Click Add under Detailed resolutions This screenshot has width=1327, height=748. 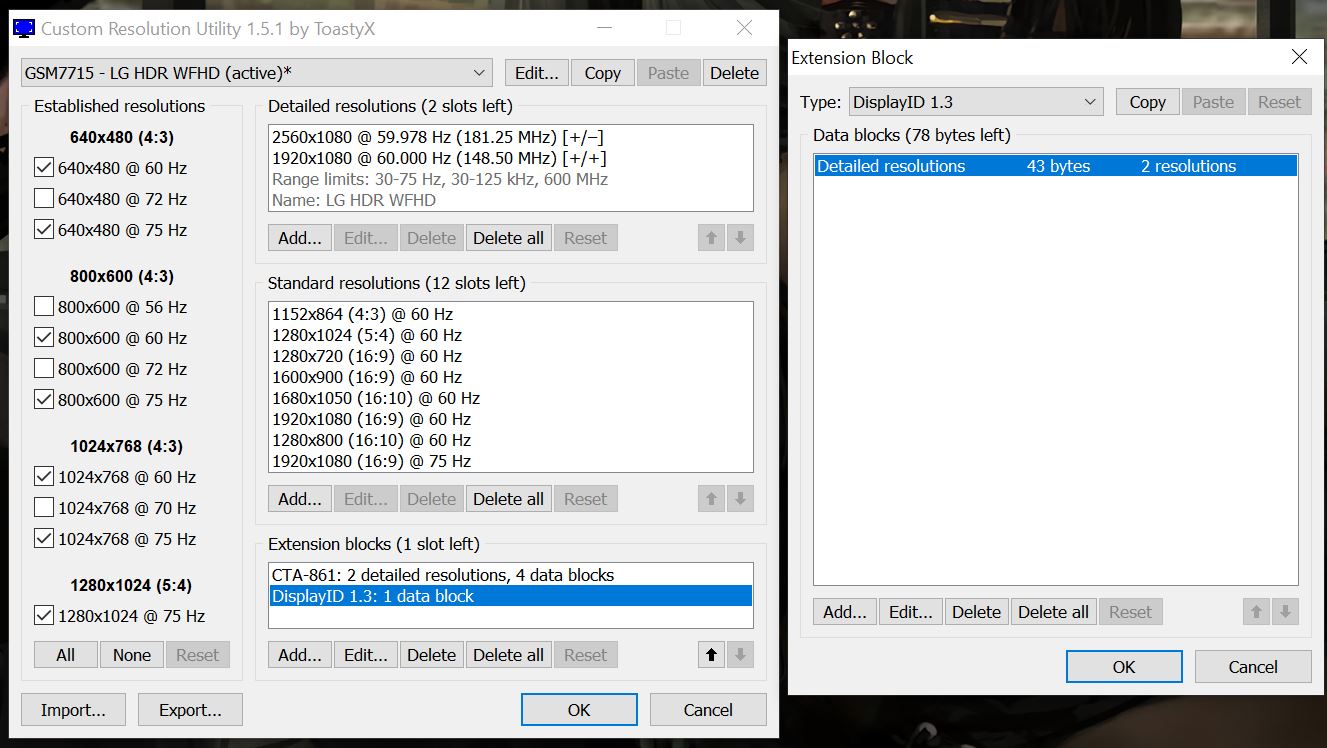click(299, 238)
